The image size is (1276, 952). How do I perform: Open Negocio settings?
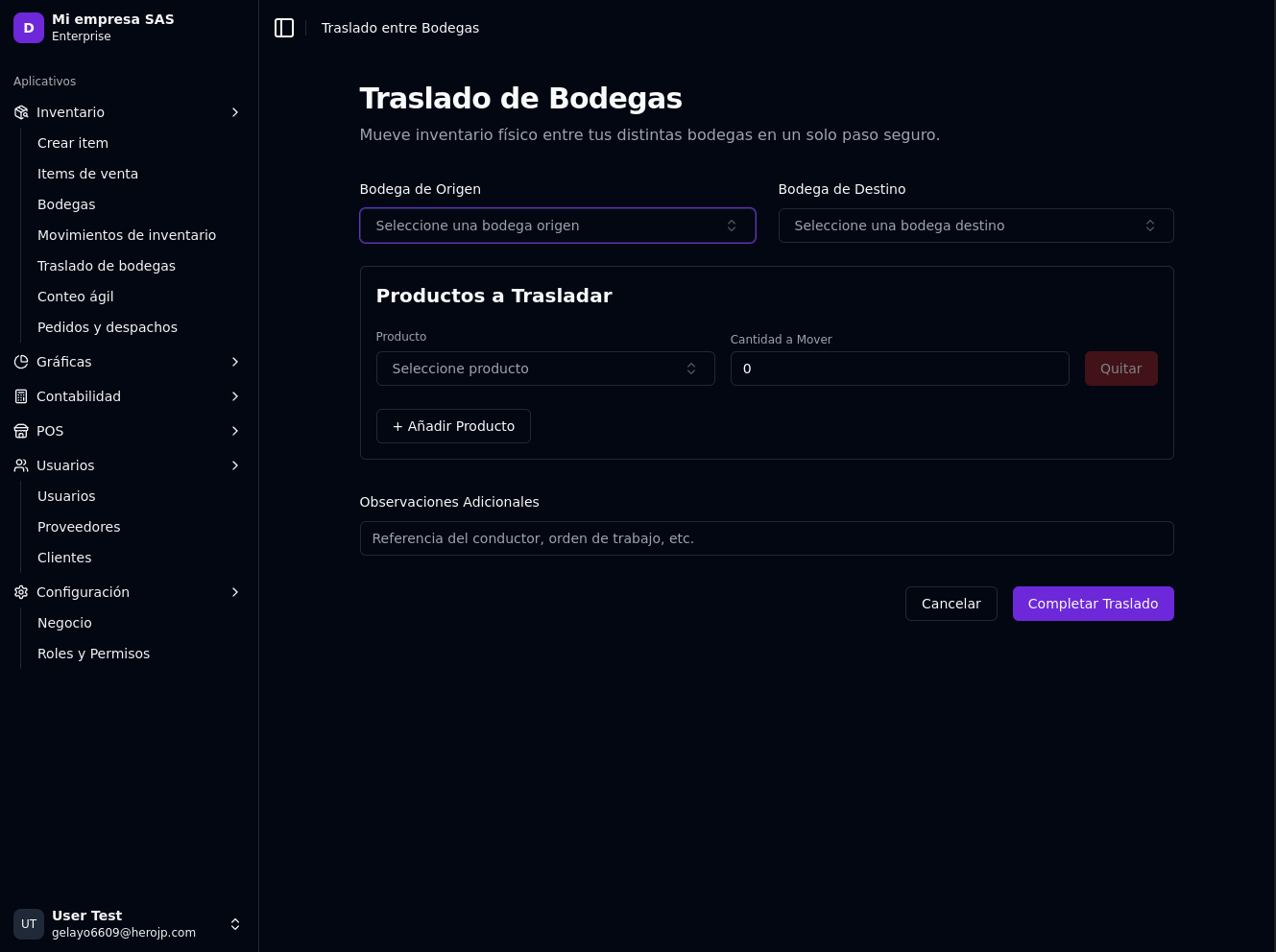(x=64, y=623)
